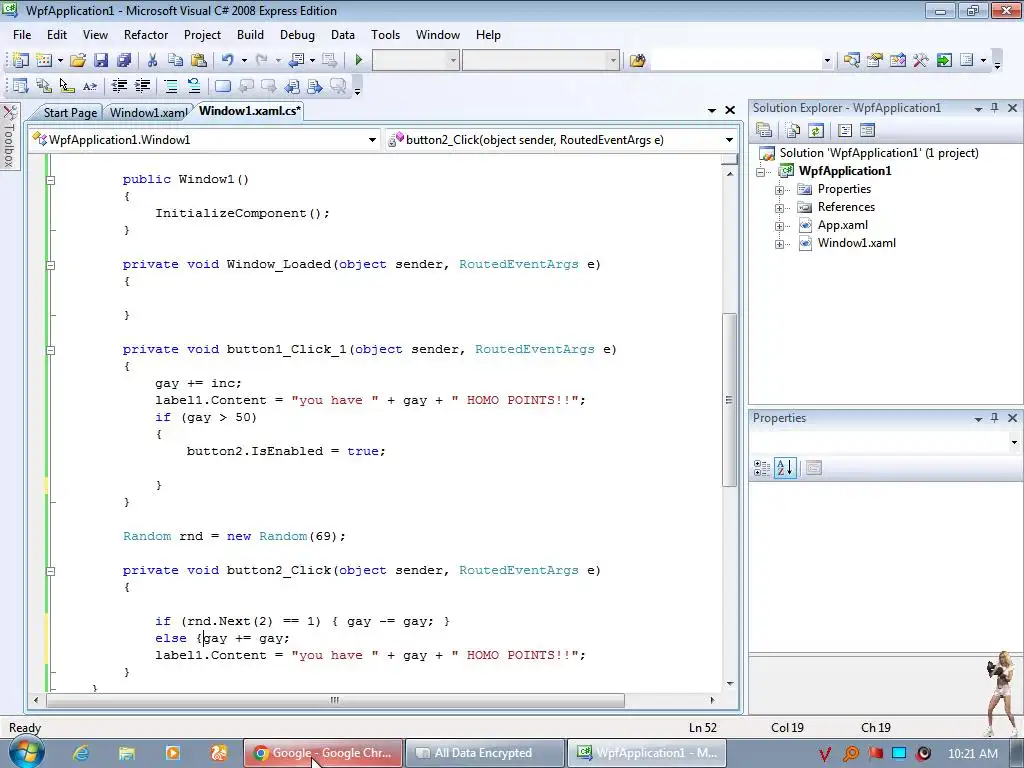Click Refresh in Solution Explorer toolbar

tap(816, 131)
